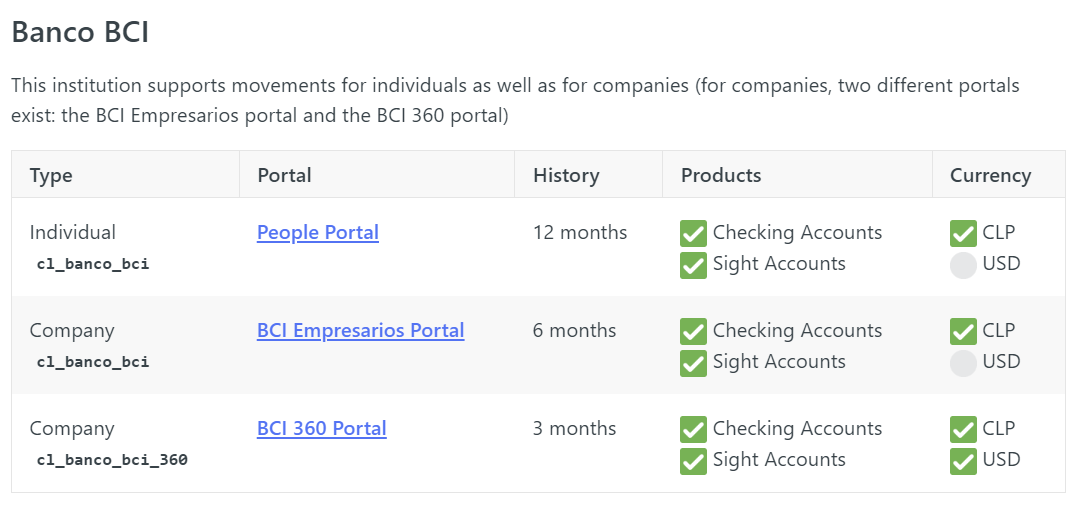Click Sight Accounts checkmark for BCI 360

[x=693, y=461]
